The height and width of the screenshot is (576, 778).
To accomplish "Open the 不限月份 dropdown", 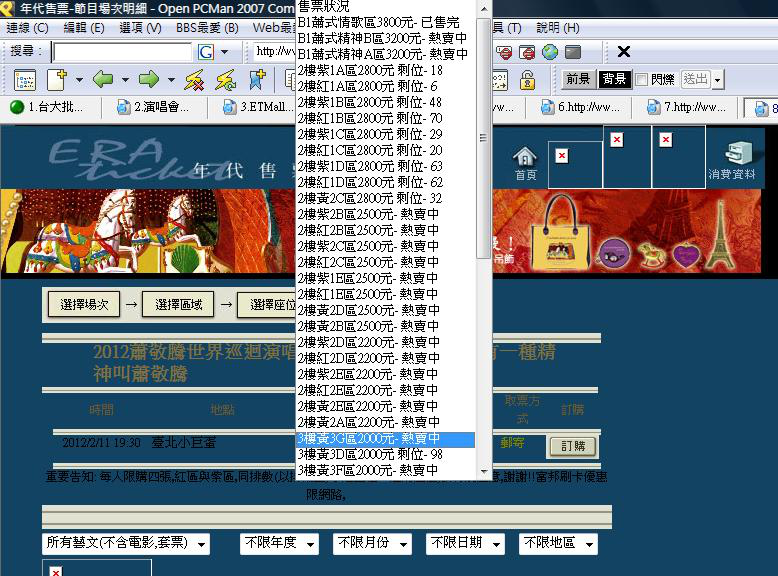I will point(373,543).
